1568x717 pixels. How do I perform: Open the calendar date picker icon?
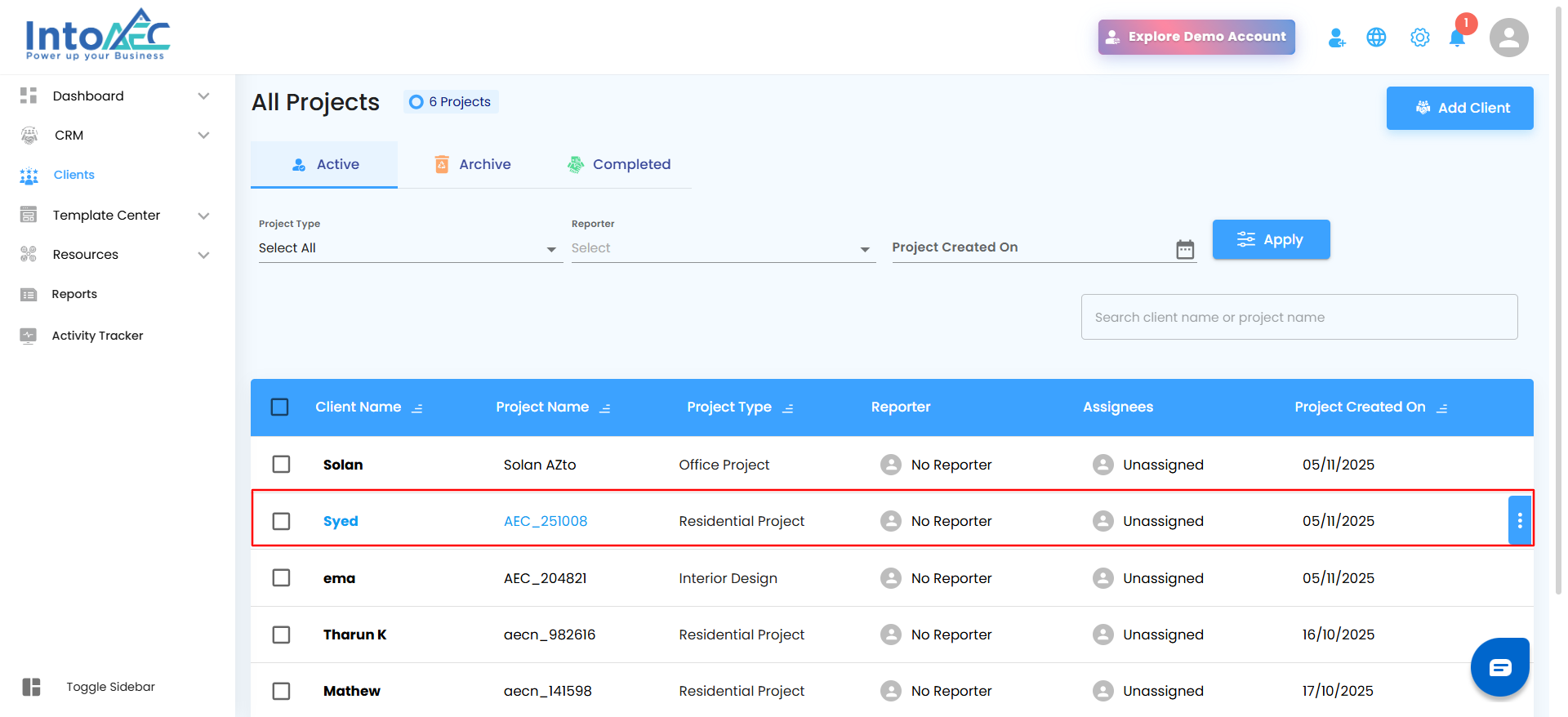1184,249
